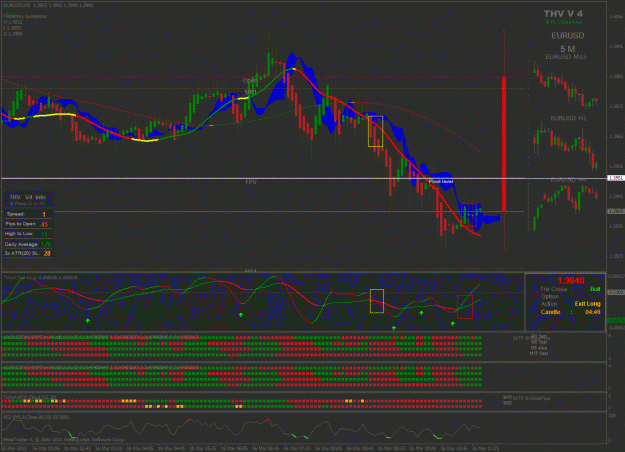Click the rightmost green arrow in Trix panel

[453, 324]
